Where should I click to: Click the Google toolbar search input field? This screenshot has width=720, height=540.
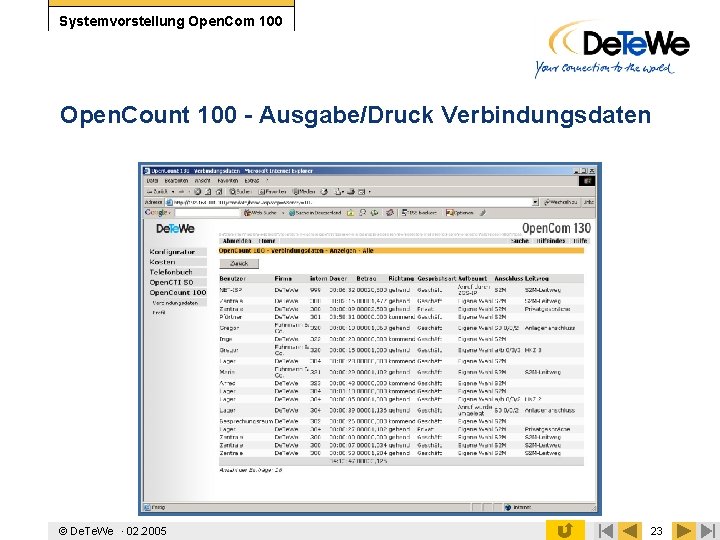tap(208, 213)
